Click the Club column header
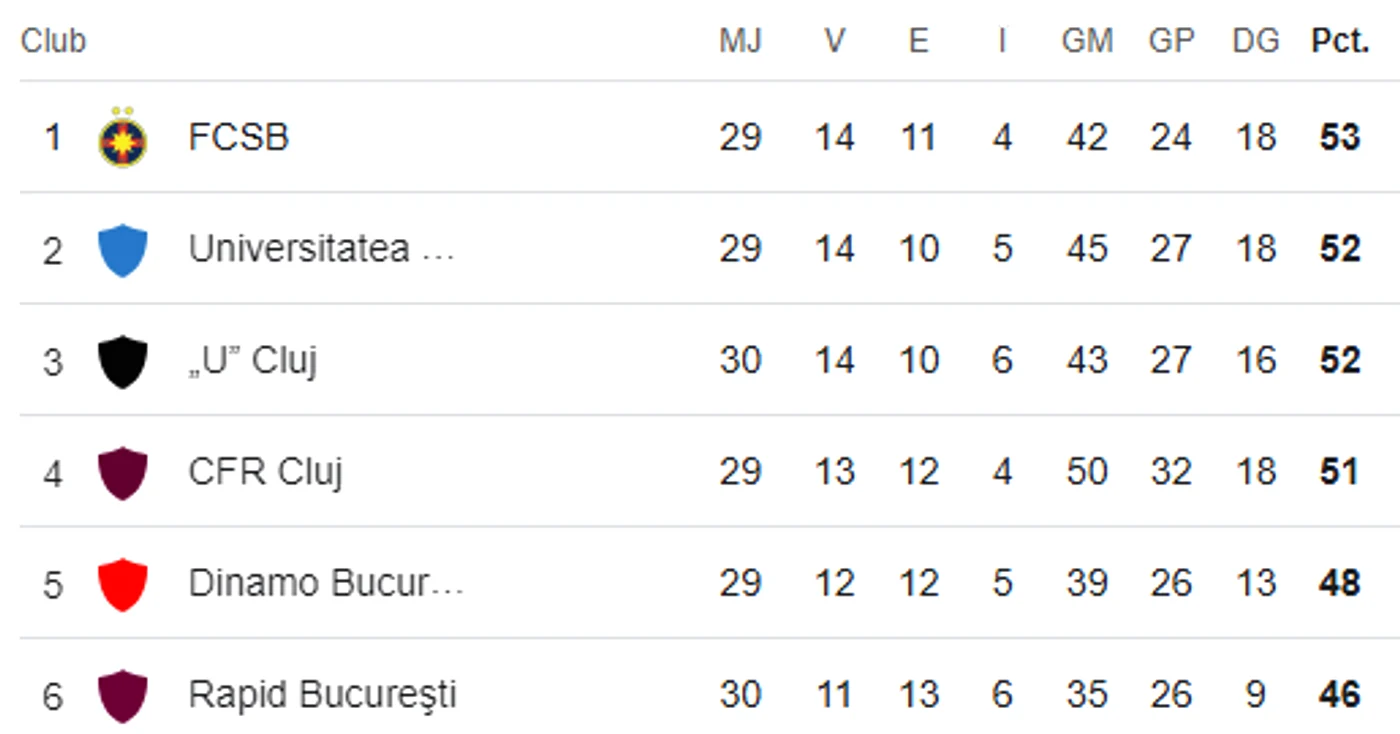The width and height of the screenshot is (1400, 734). coord(53,40)
